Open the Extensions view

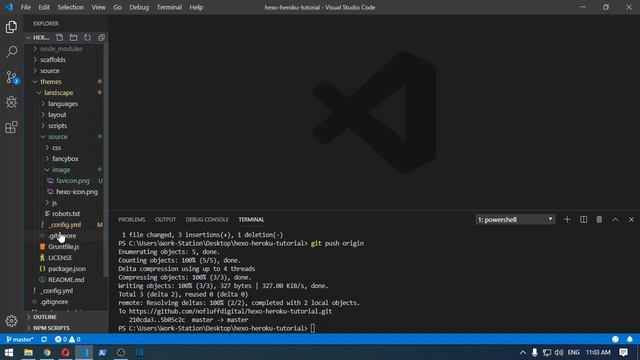[11, 127]
